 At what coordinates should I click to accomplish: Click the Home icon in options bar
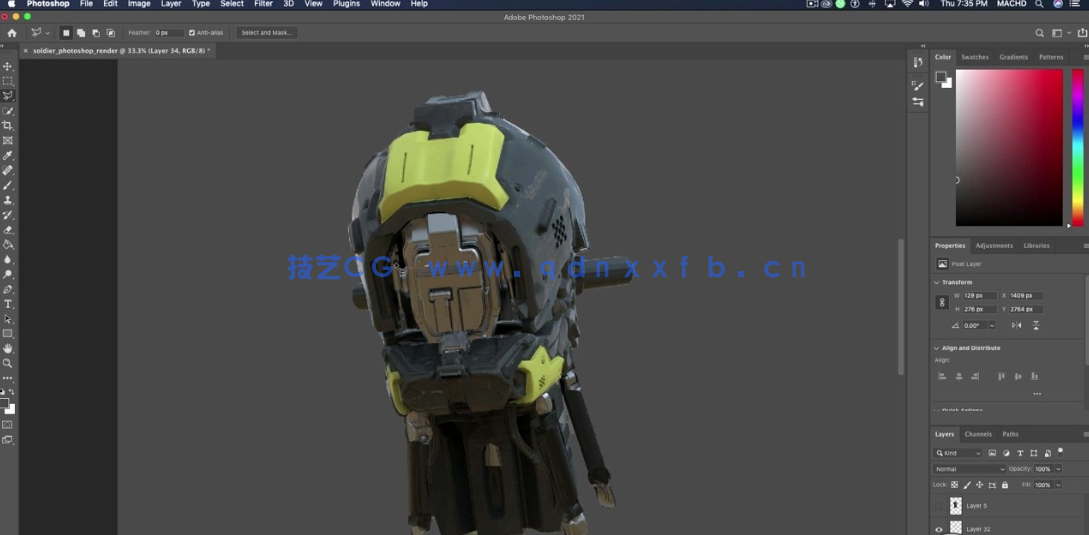(12, 33)
